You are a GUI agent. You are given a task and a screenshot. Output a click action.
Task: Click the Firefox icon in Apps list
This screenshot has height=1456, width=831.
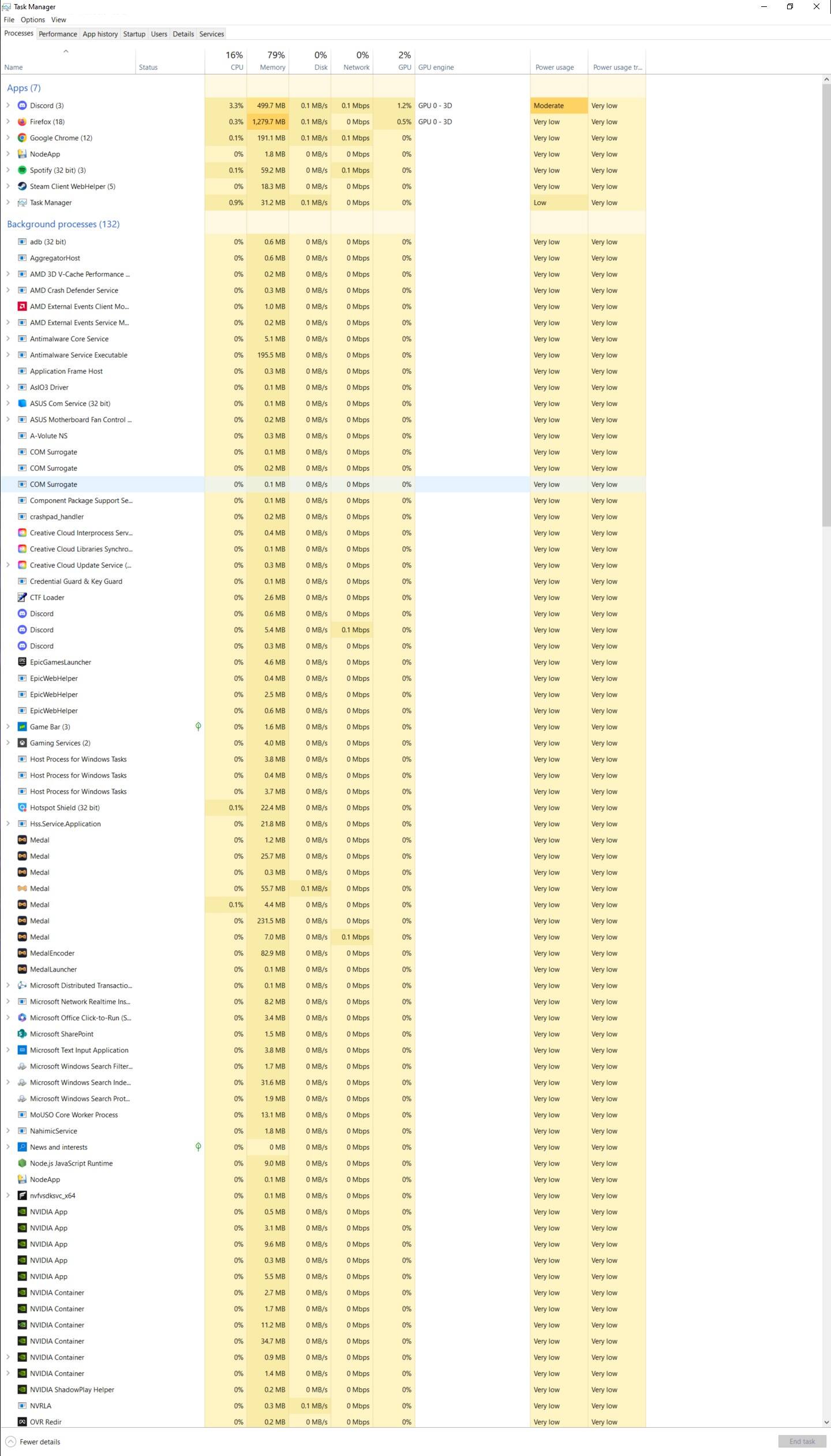coord(22,122)
